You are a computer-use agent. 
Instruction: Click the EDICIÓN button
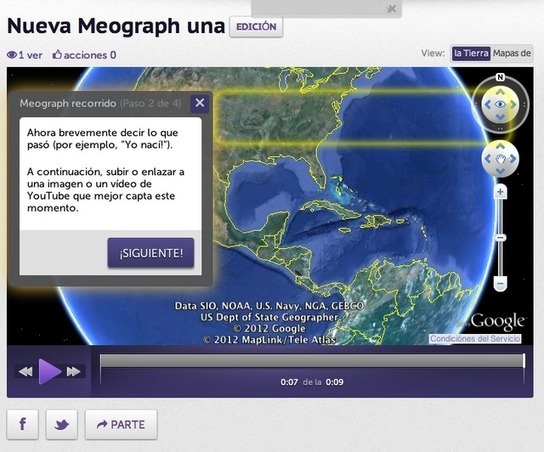(x=256, y=27)
